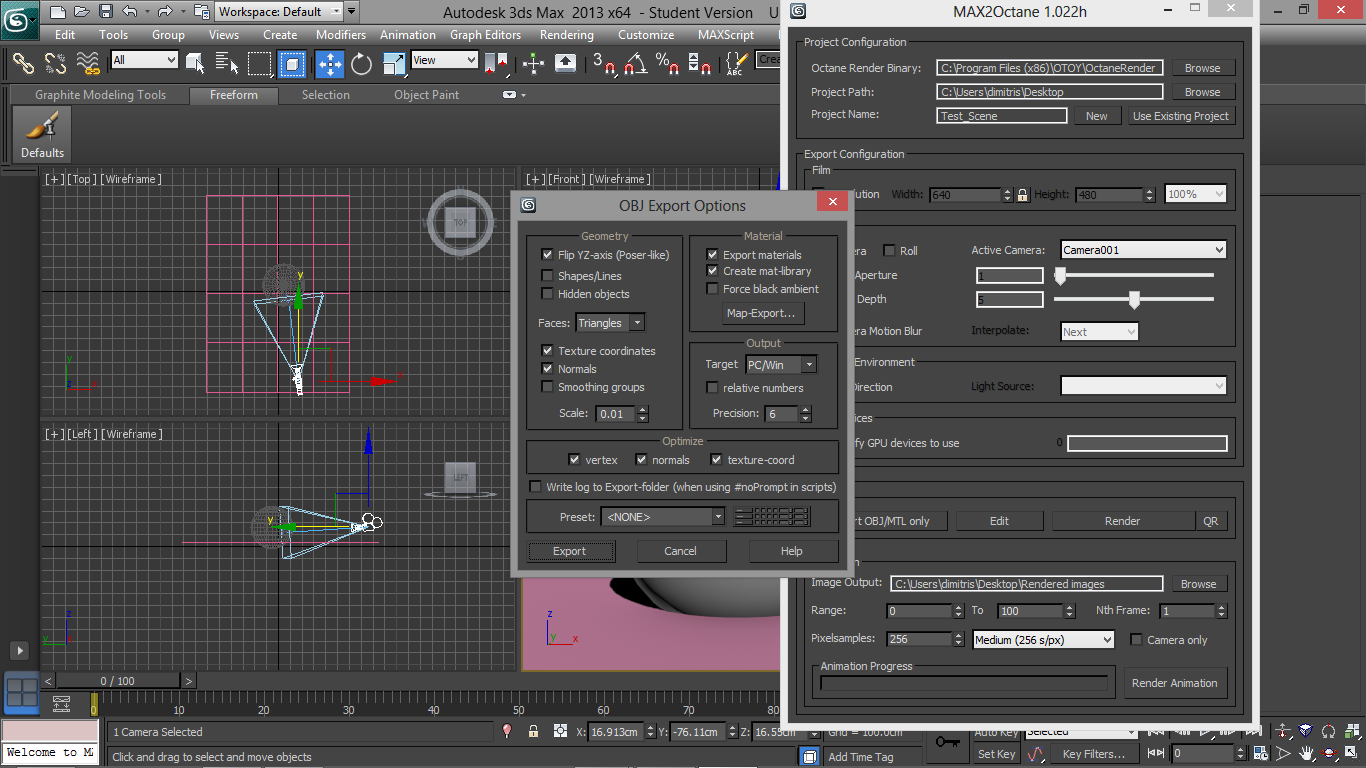Viewport: 1366px width, 768px height.
Task: Click the 0 / 100 time slider
Action: point(118,681)
